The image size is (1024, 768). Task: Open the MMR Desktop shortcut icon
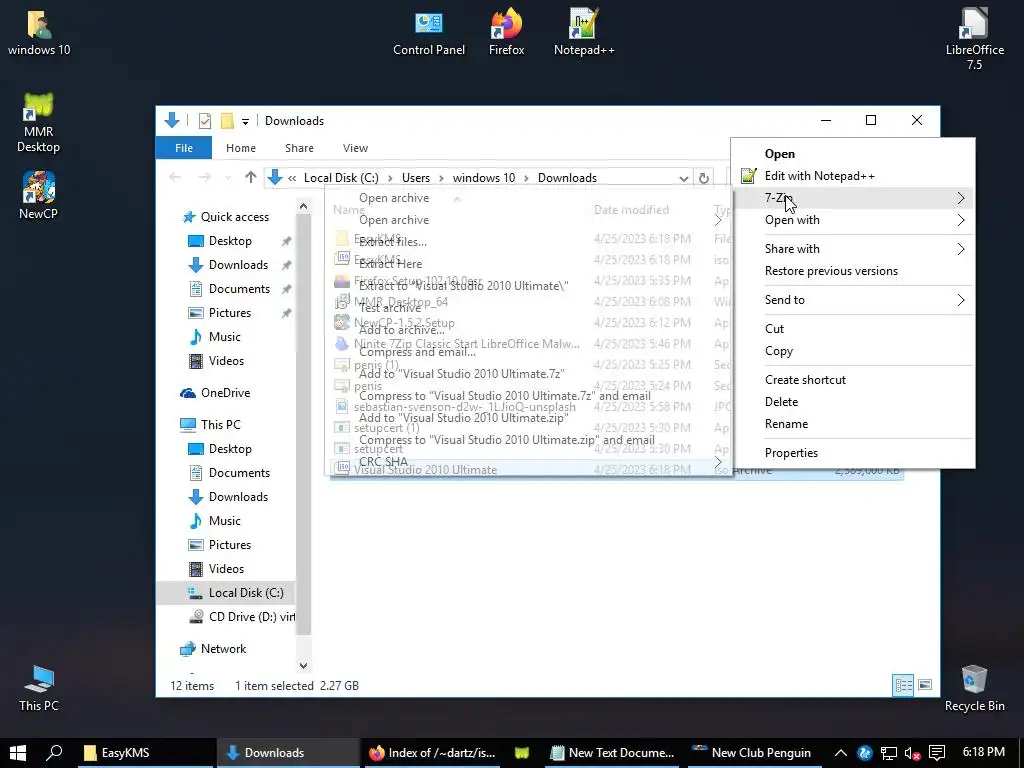point(39,123)
